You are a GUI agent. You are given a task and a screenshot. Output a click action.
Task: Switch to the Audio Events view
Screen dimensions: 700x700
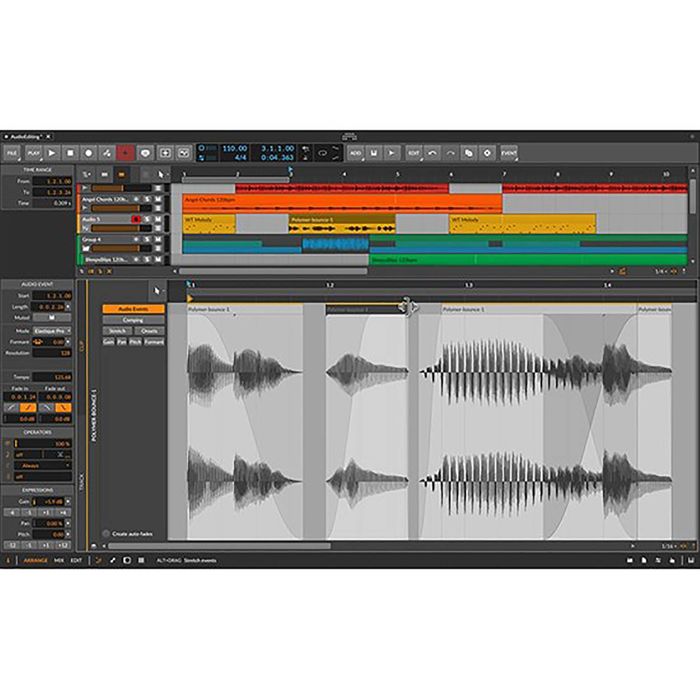click(133, 309)
